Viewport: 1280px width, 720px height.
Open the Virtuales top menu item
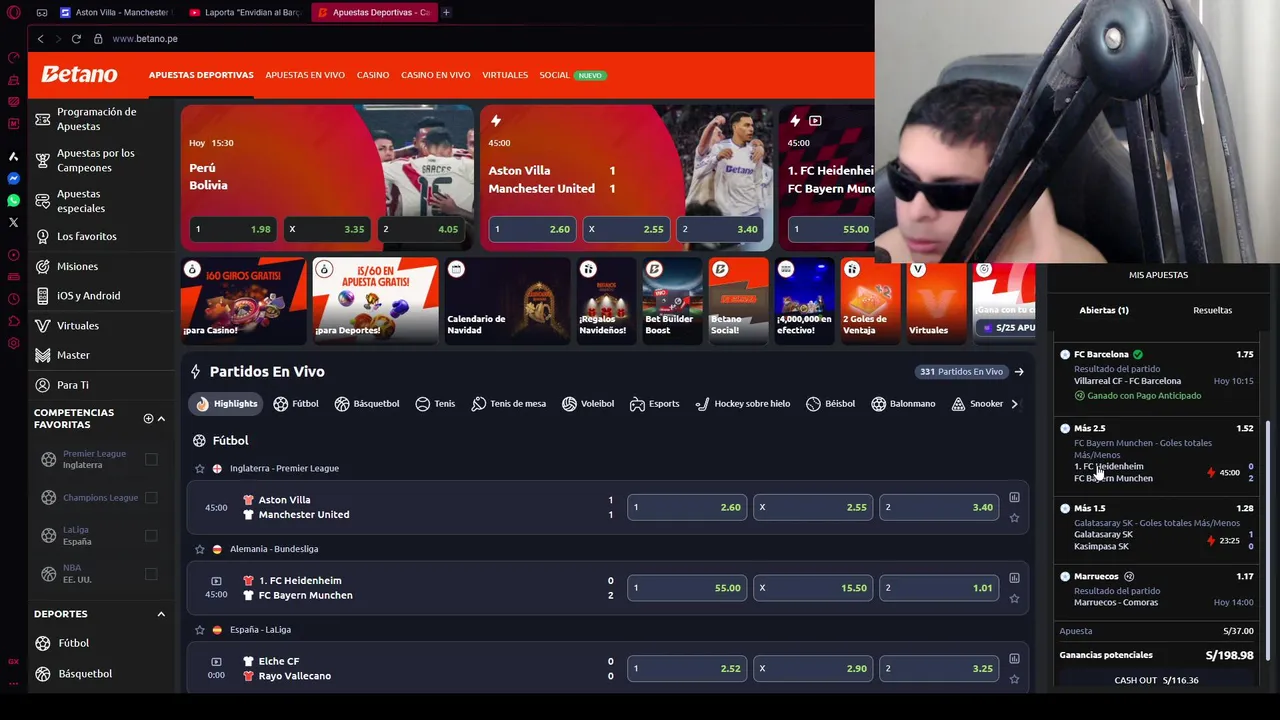(505, 75)
